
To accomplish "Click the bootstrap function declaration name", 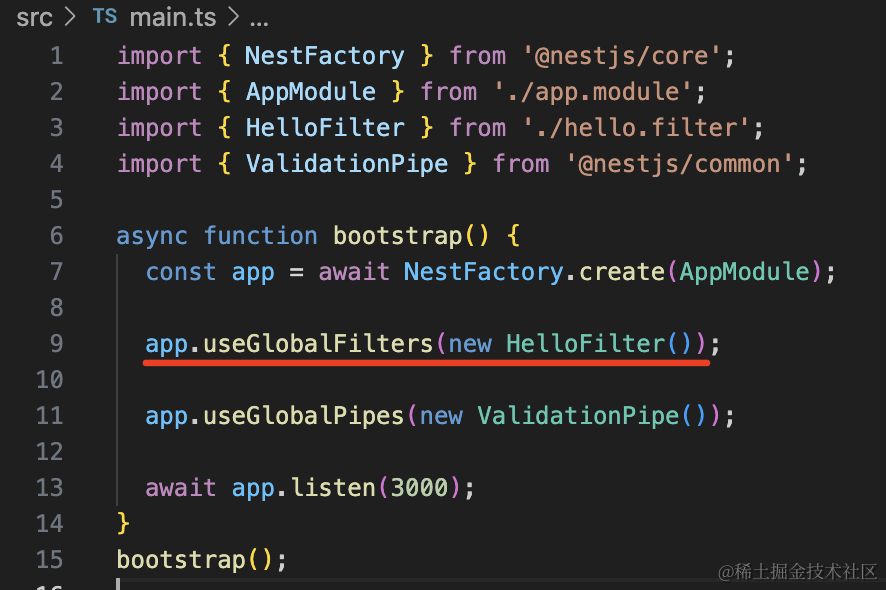I will point(397,236).
